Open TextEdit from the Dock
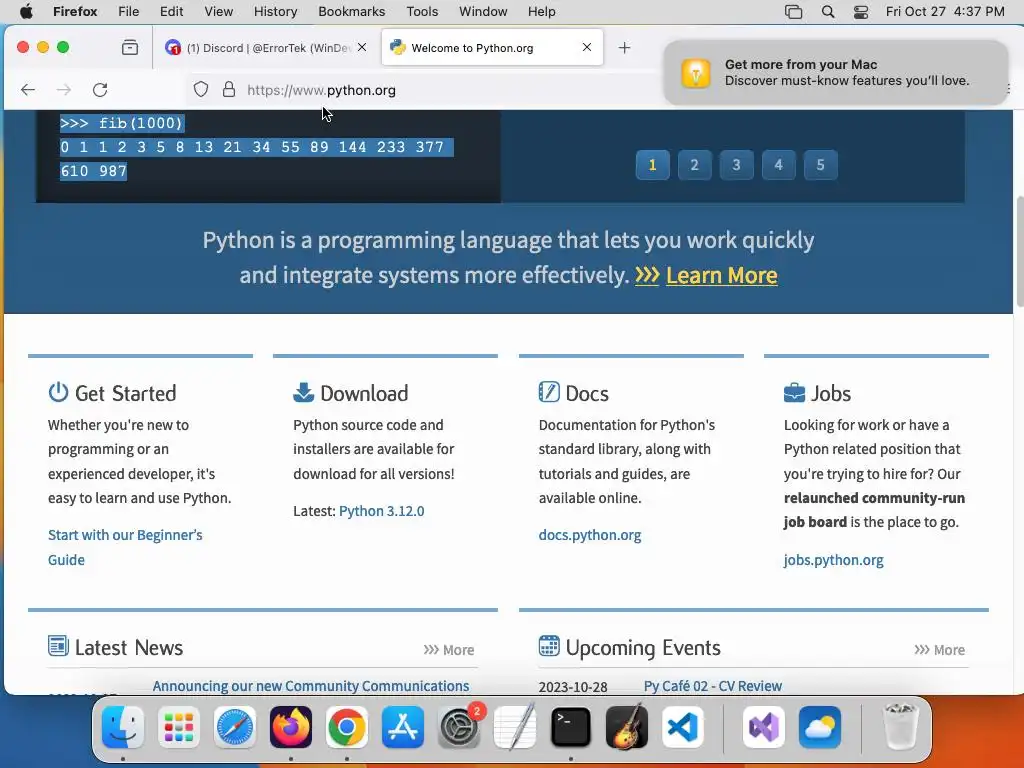The height and width of the screenshot is (768, 1024). pyautogui.click(x=515, y=727)
